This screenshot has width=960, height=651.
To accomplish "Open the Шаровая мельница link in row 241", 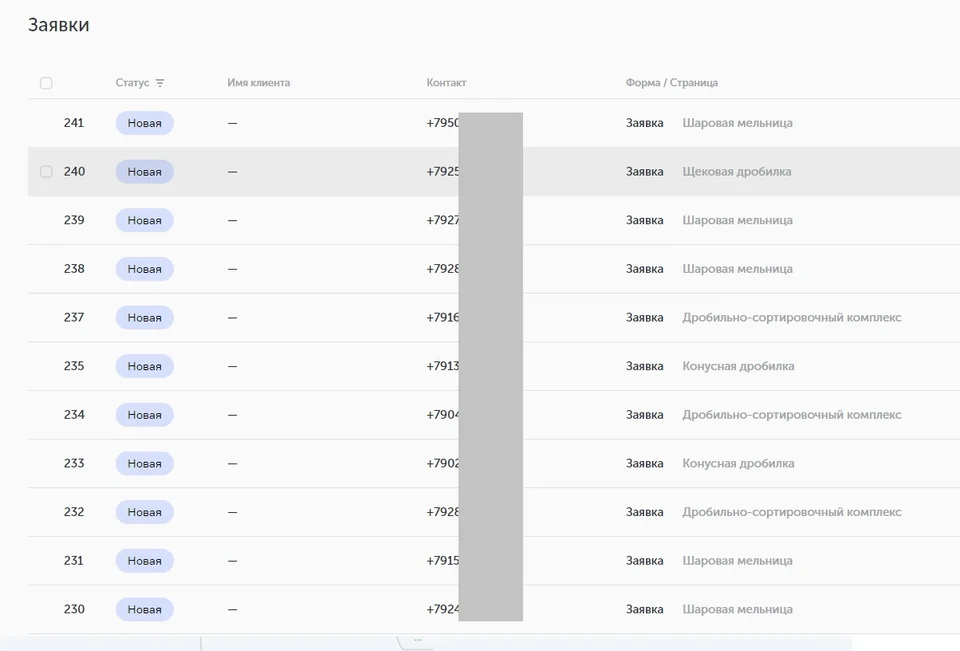I will pyautogui.click(x=737, y=123).
